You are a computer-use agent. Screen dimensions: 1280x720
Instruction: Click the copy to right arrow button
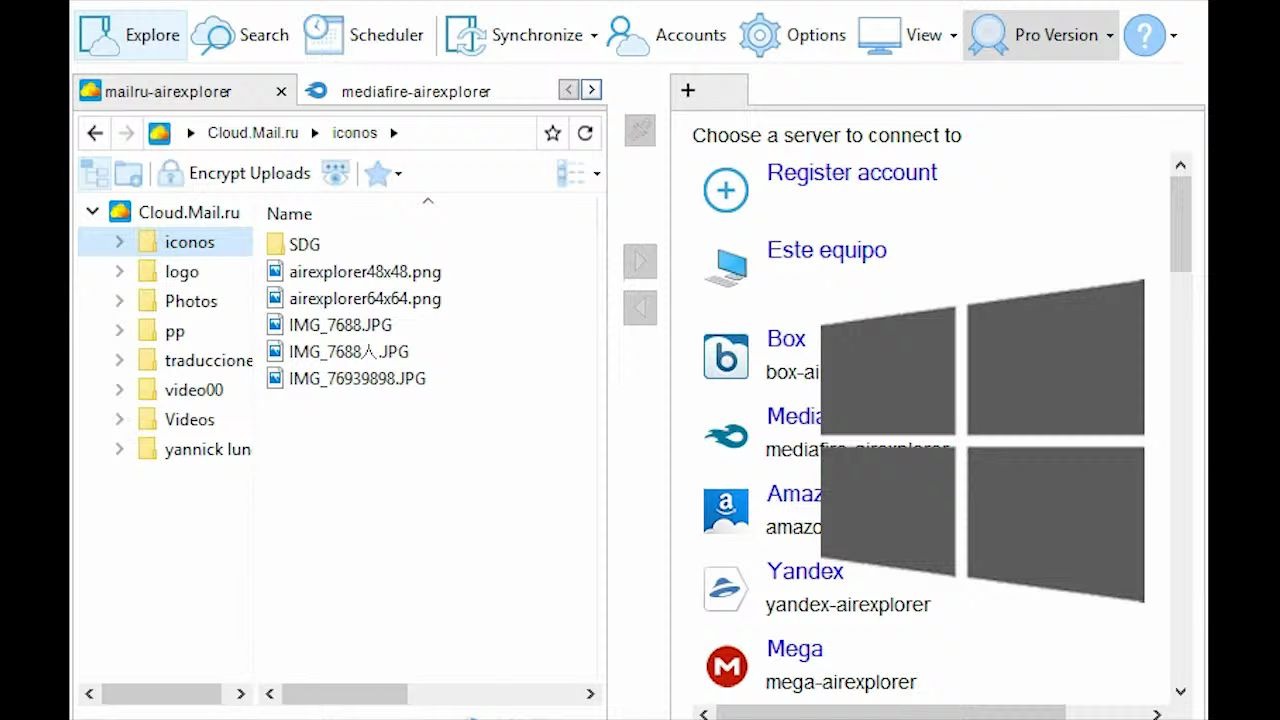[640, 261]
